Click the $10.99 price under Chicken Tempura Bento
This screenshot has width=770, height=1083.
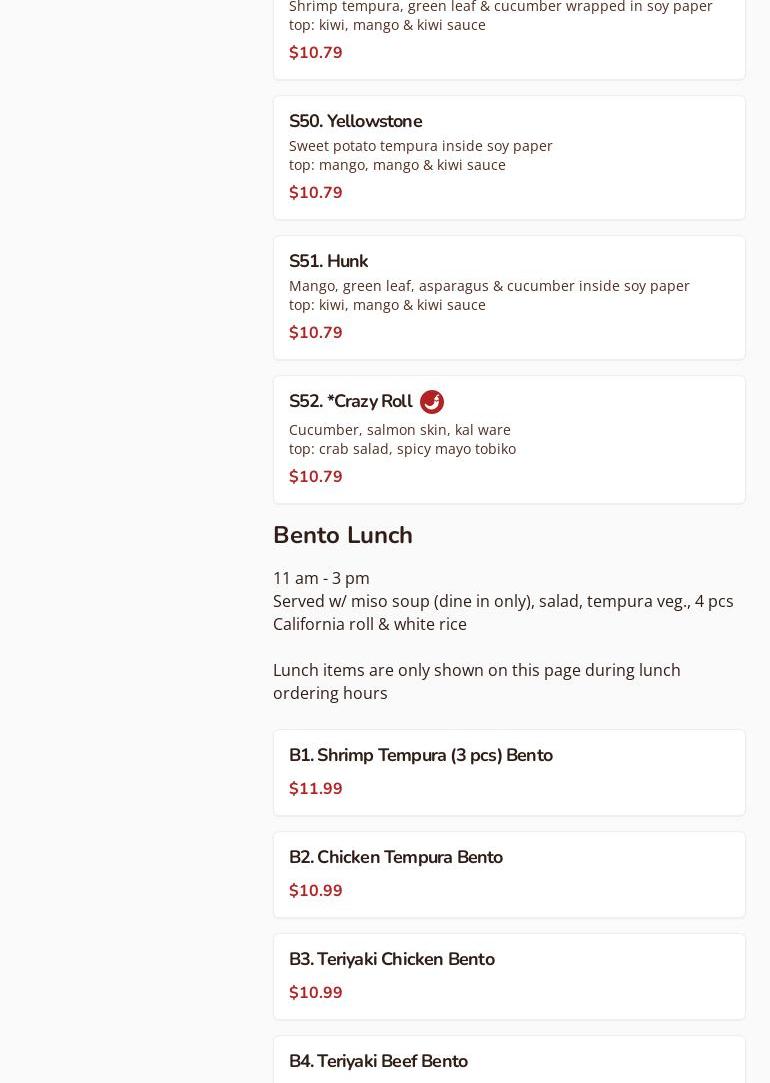tap(316, 890)
